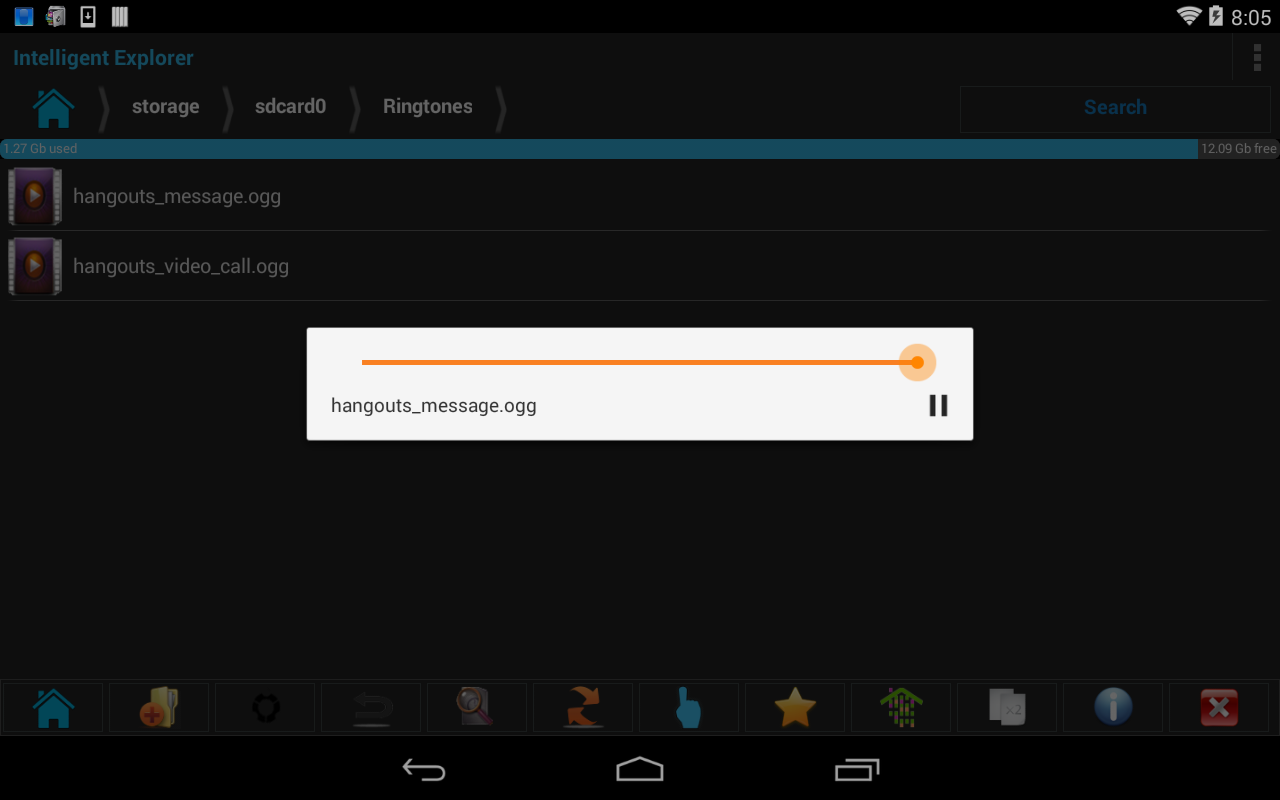The width and height of the screenshot is (1280, 800).
Task: Tap the blue pointing hand select icon
Action: pyautogui.click(x=689, y=708)
